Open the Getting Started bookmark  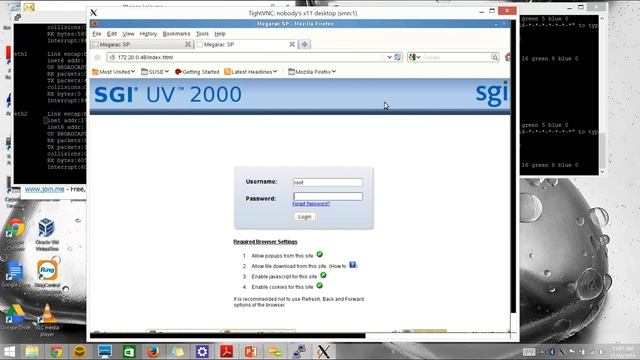coord(197,72)
